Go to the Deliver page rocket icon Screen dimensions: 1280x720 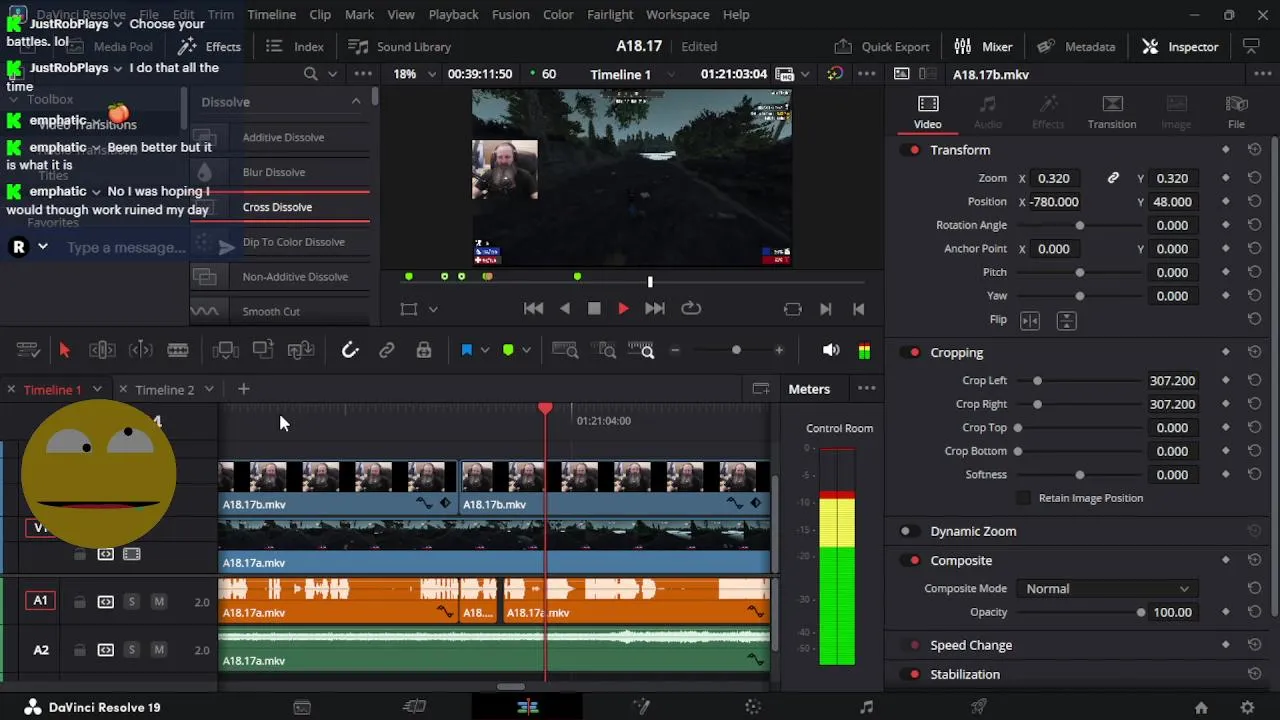click(979, 707)
